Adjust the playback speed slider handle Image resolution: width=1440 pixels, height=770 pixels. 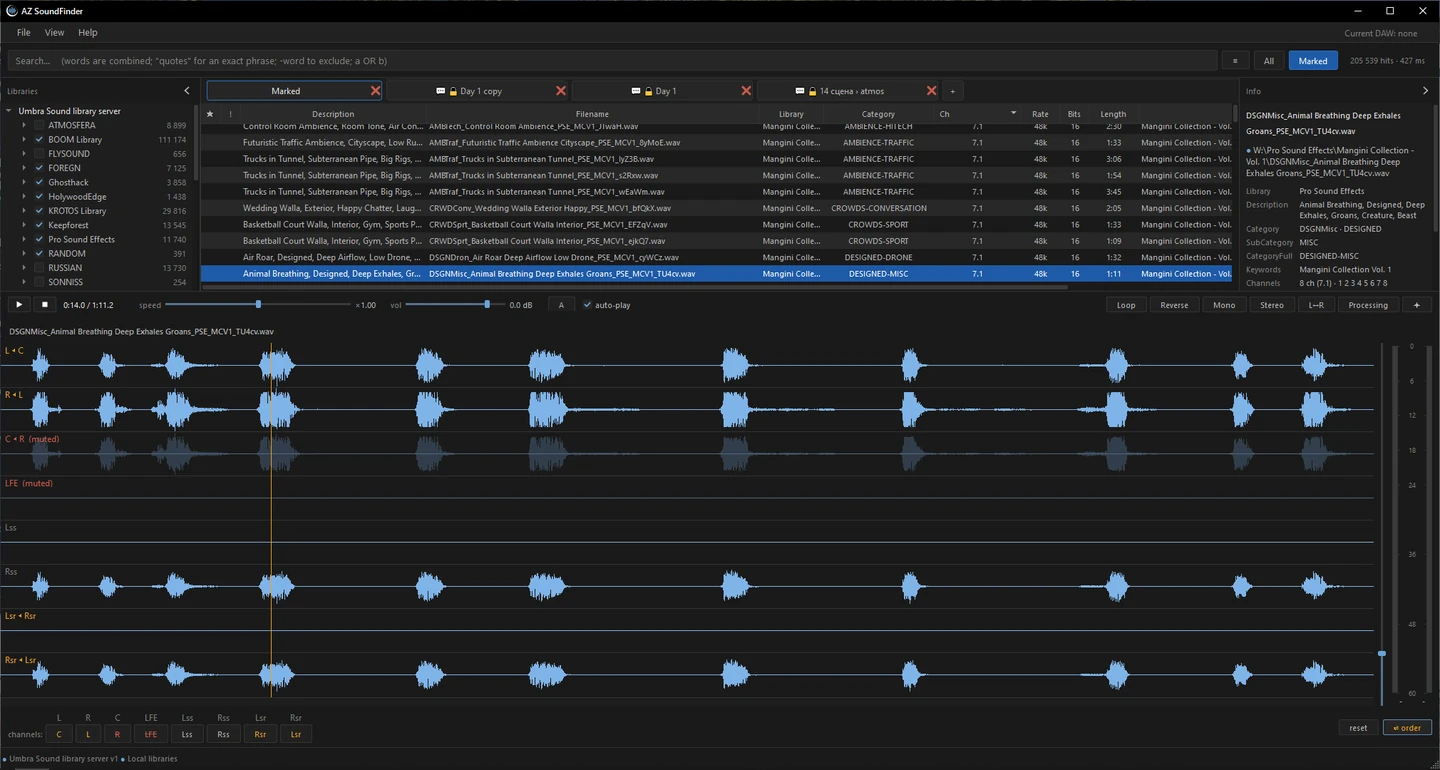[258, 304]
